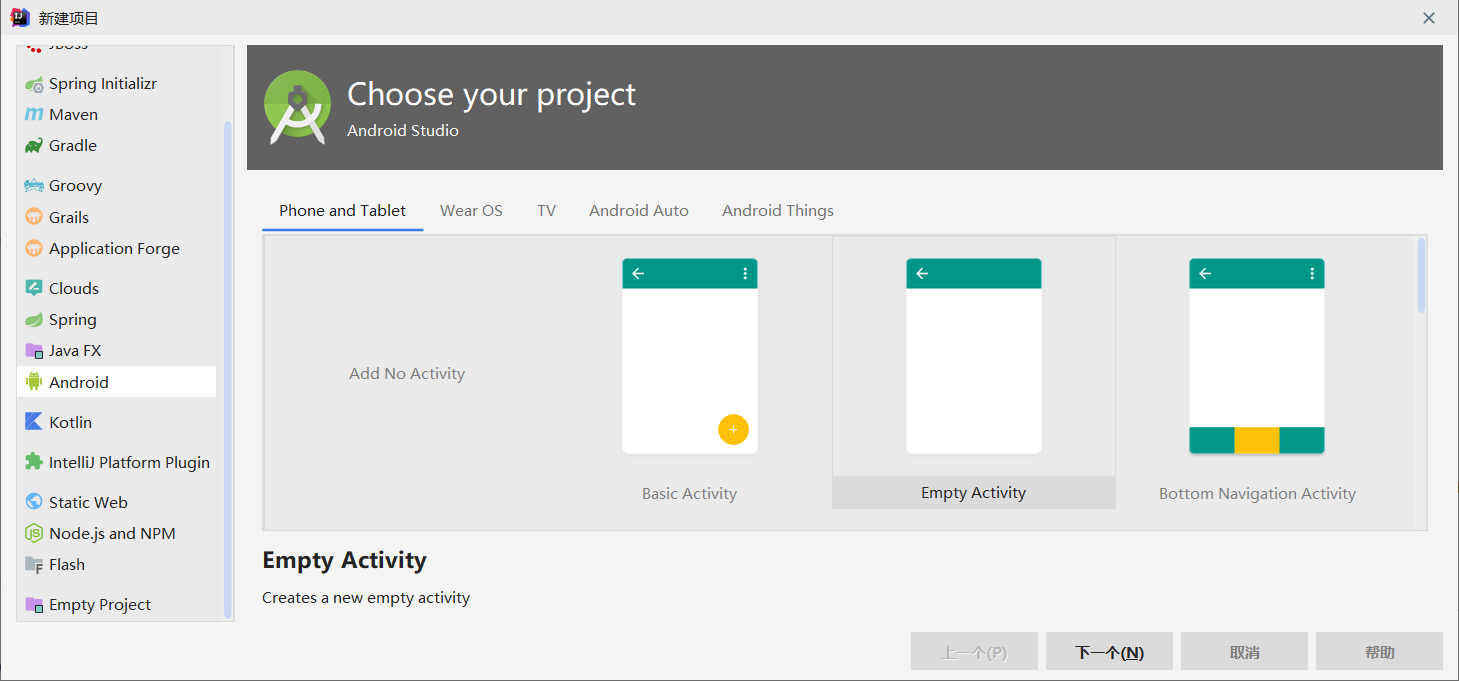This screenshot has width=1459, height=681.
Task: Click the Application Forge icon
Action: (34, 248)
